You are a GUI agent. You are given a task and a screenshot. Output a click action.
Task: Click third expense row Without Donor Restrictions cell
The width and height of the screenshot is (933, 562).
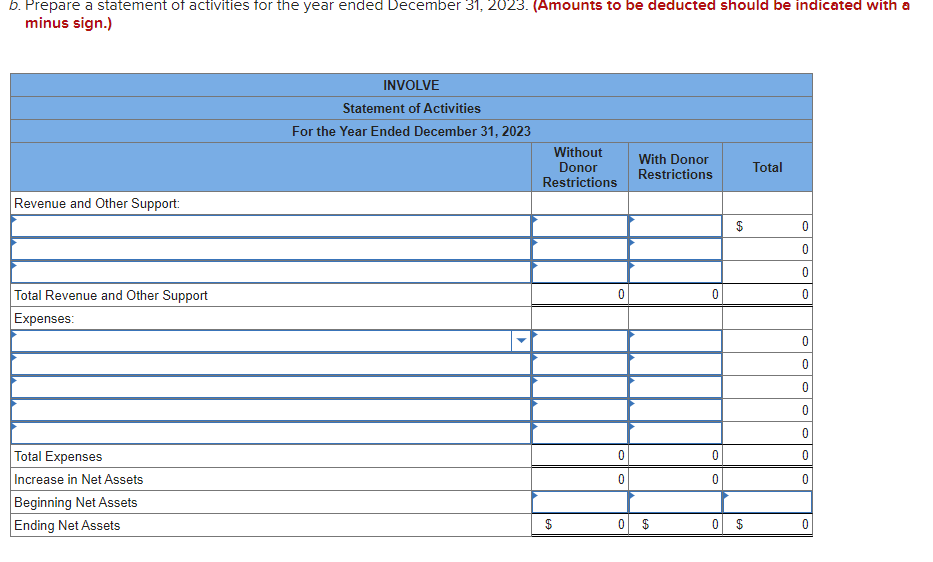coord(580,387)
